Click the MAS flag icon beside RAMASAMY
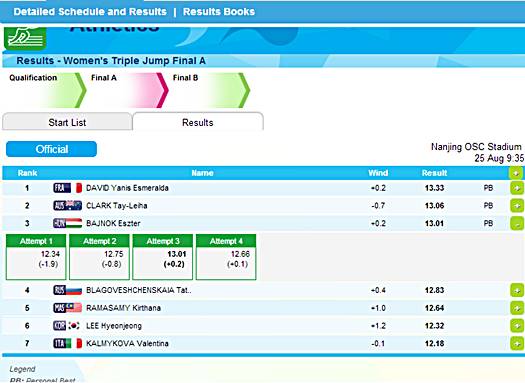The width and height of the screenshot is (525, 383). [67, 308]
